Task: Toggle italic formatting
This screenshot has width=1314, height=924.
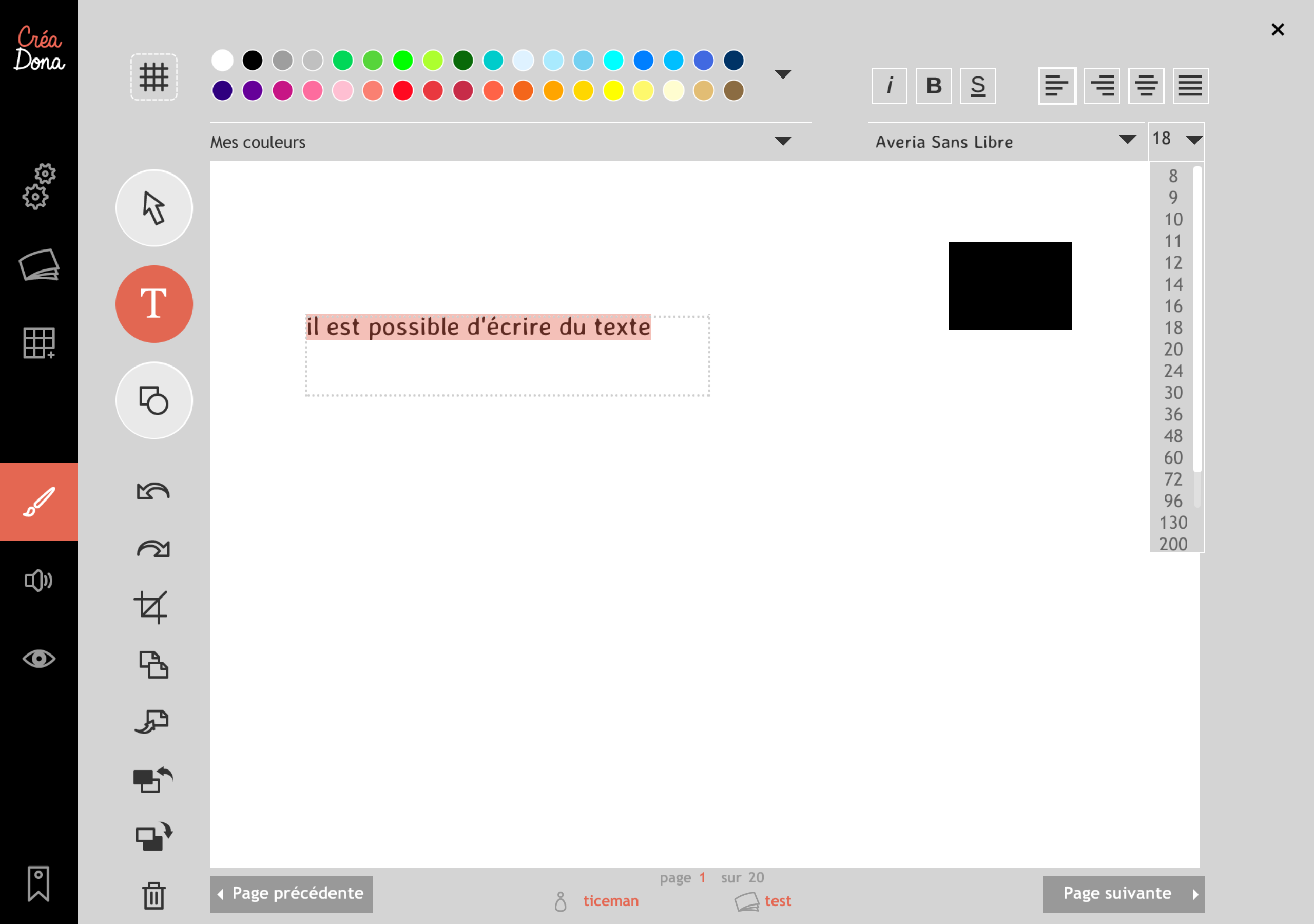Action: tap(890, 86)
